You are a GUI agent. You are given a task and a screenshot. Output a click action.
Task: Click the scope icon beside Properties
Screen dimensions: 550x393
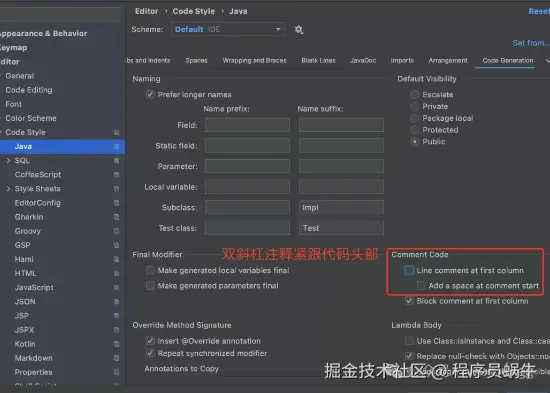pos(116,372)
